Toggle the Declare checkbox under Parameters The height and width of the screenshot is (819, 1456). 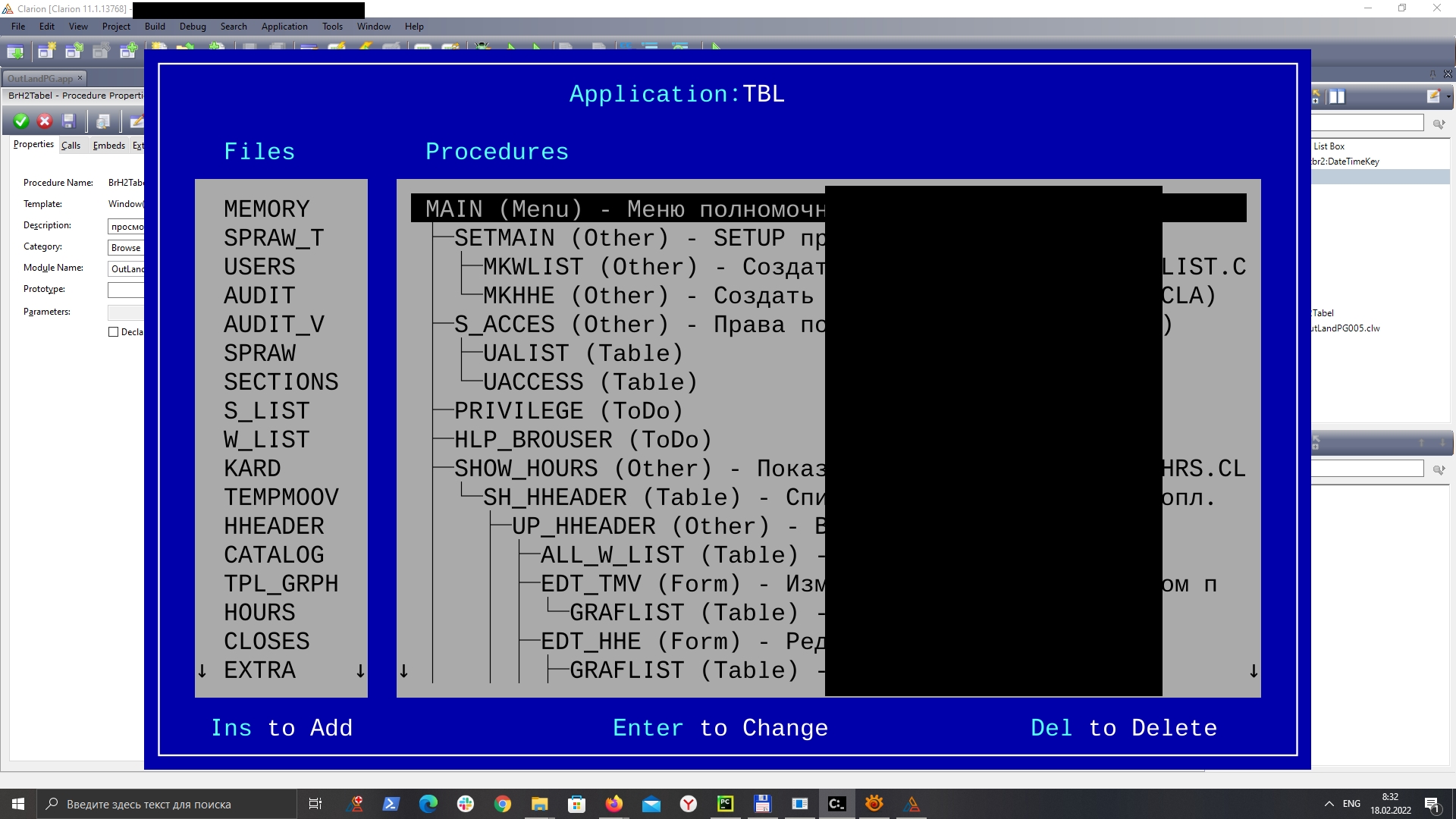(x=114, y=332)
